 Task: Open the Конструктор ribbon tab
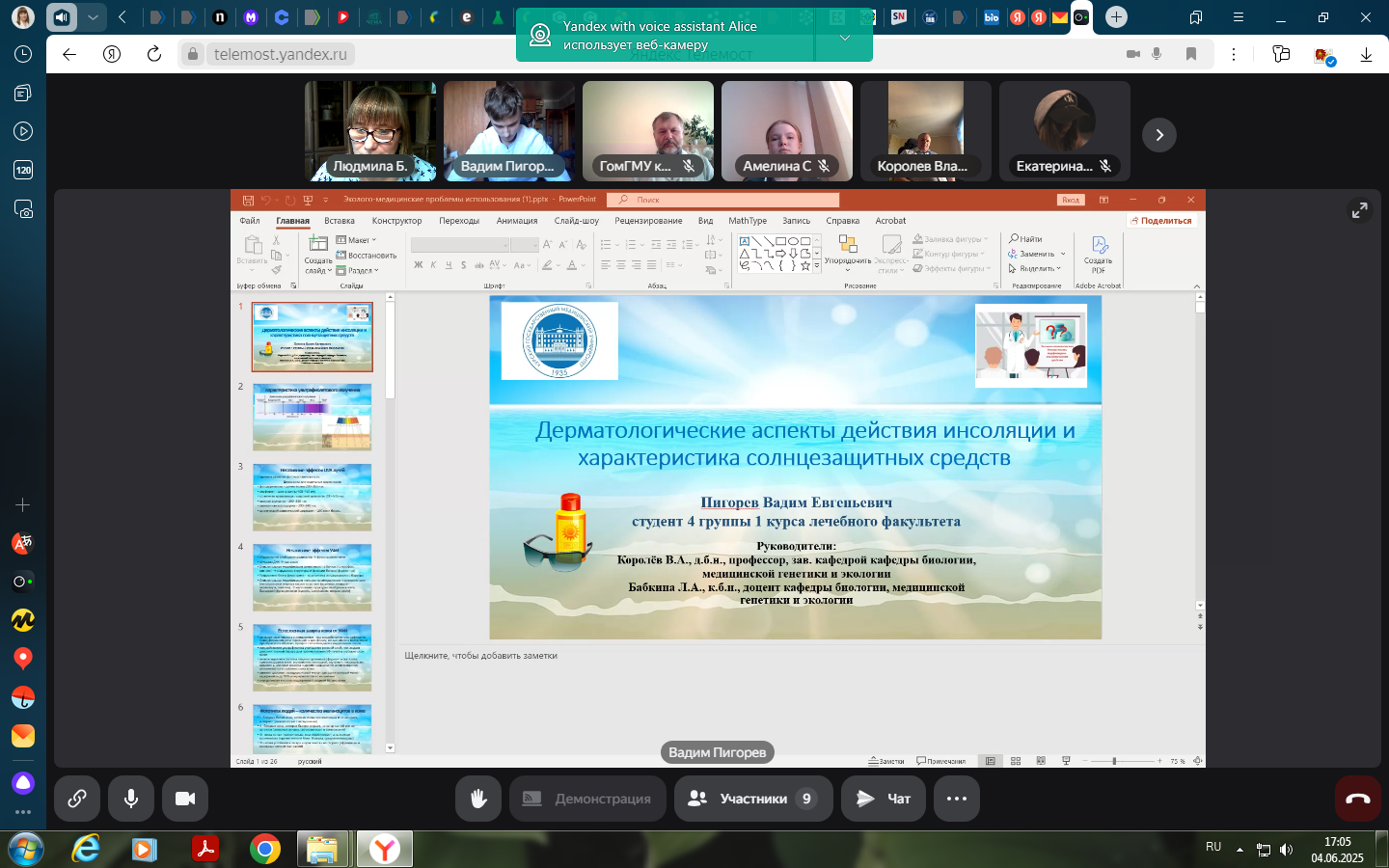(396, 221)
